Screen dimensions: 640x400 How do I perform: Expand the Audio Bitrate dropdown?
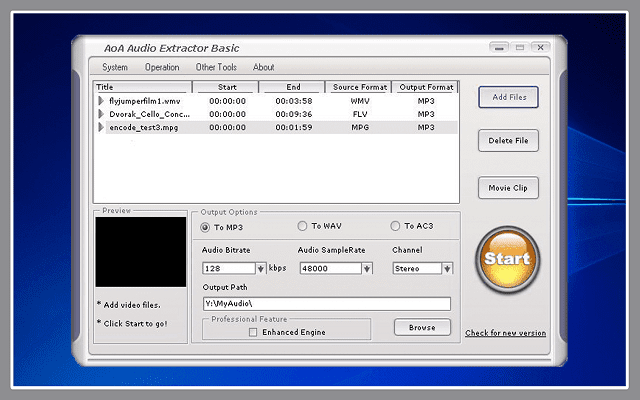coord(261,268)
